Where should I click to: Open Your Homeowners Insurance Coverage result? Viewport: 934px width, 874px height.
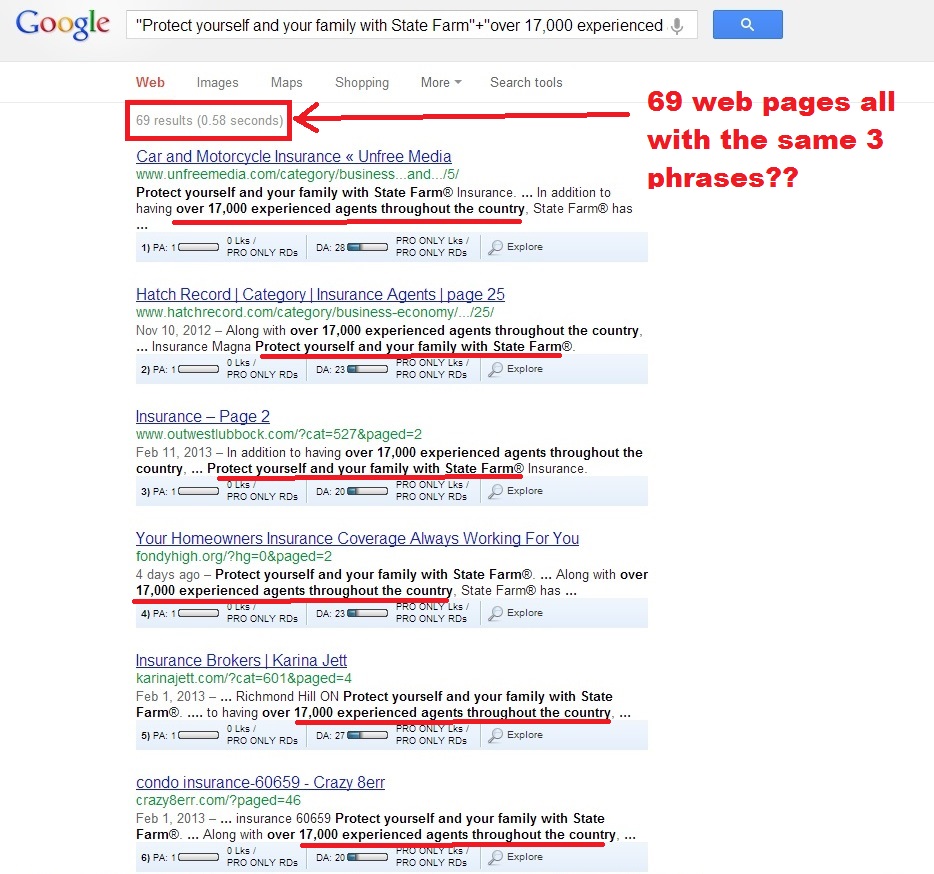click(357, 539)
